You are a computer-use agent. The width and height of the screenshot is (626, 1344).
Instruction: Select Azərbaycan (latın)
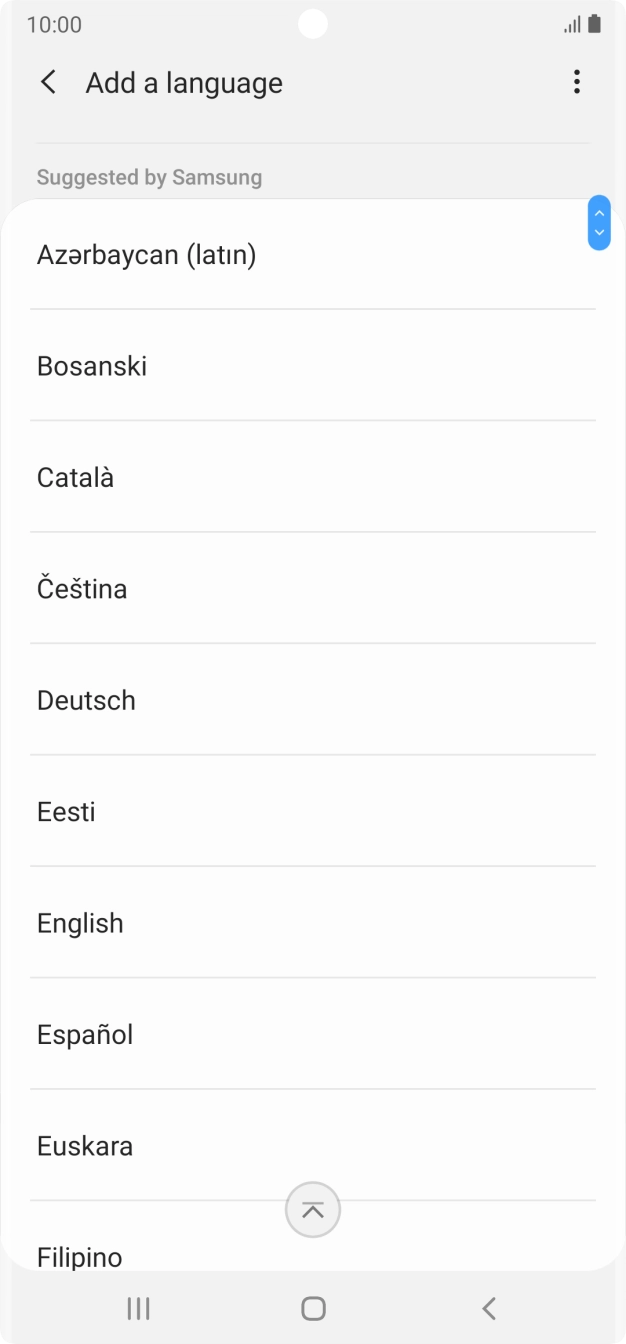click(147, 255)
